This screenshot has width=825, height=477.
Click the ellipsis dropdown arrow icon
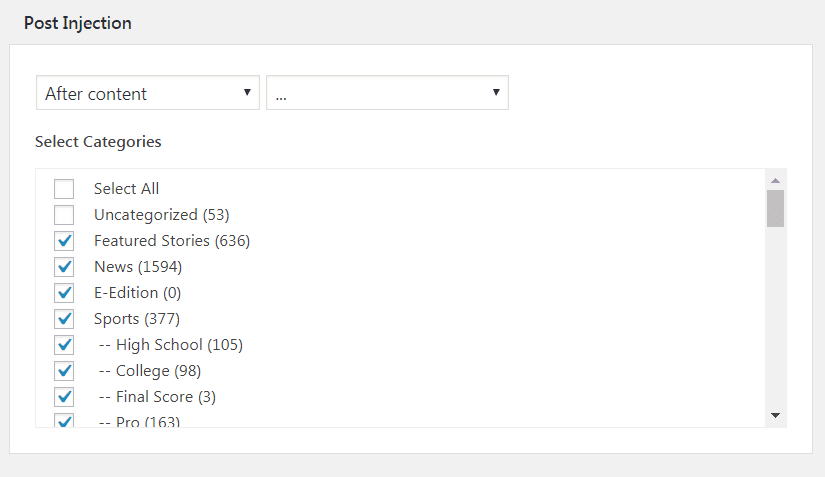coord(496,93)
